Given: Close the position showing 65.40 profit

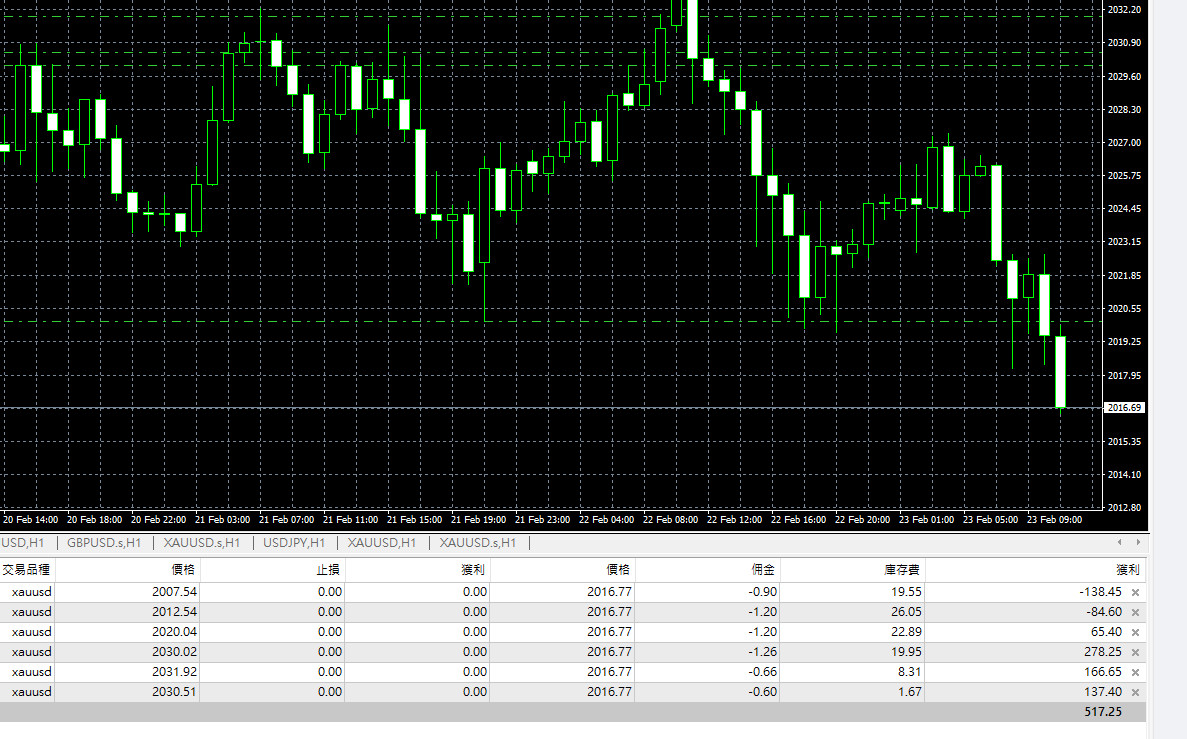Looking at the screenshot, I should pyautogui.click(x=1135, y=632).
